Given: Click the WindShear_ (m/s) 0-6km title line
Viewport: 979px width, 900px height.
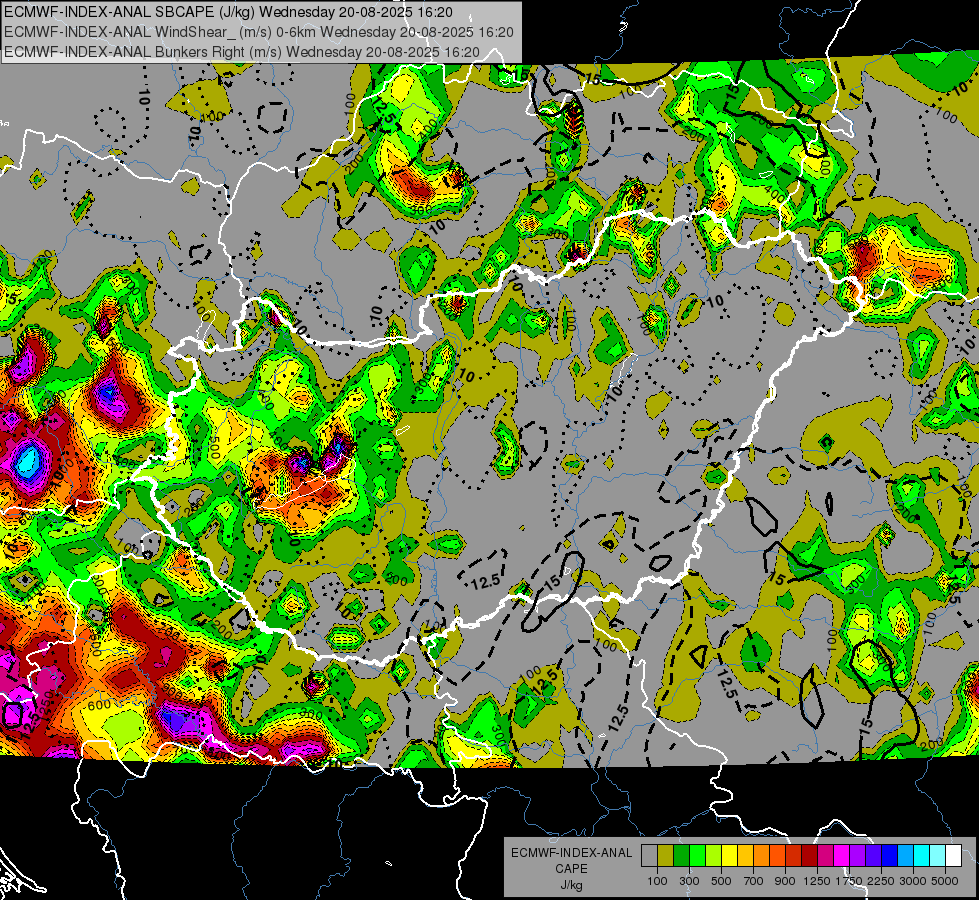Looking at the screenshot, I should (258, 32).
